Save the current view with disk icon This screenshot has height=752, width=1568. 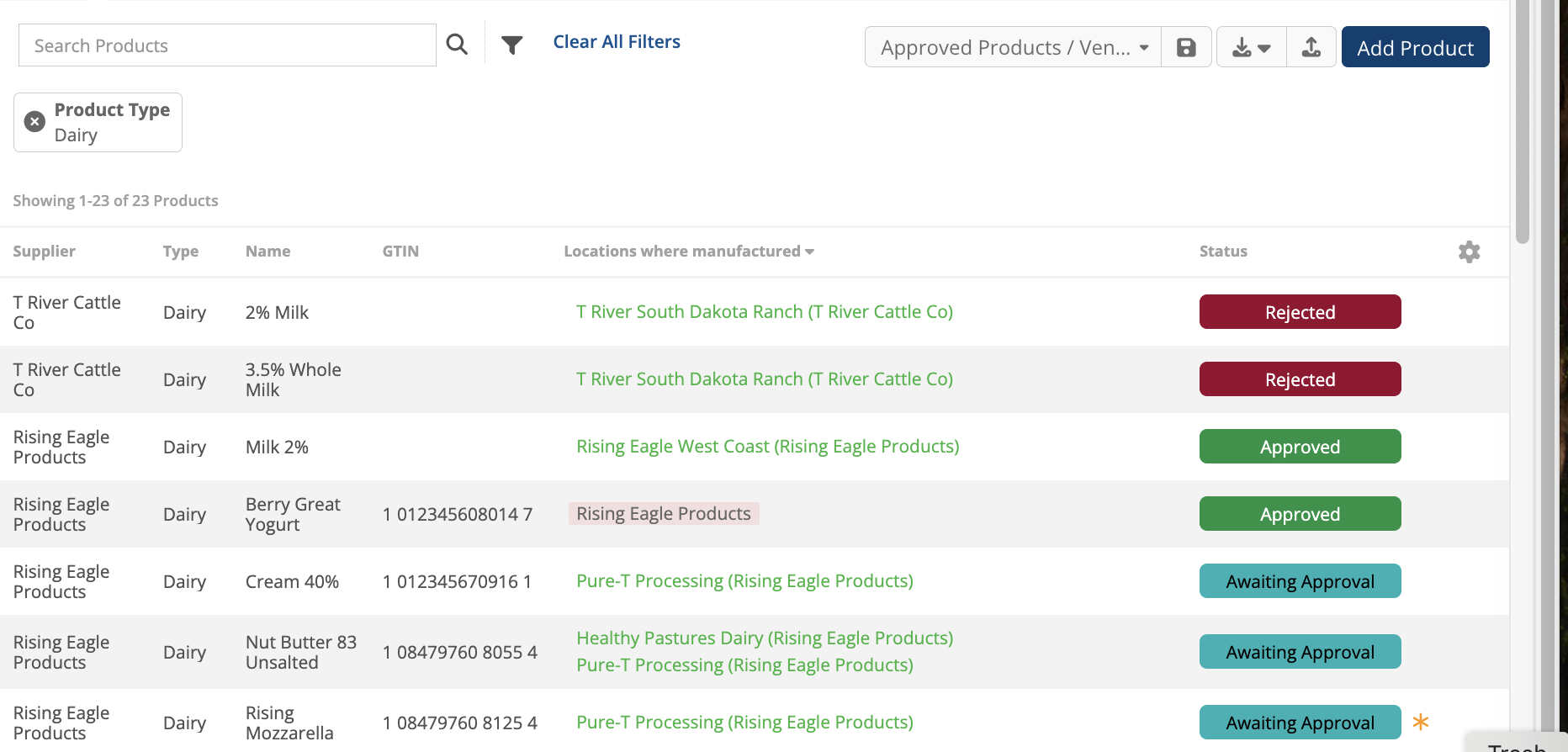click(1186, 47)
